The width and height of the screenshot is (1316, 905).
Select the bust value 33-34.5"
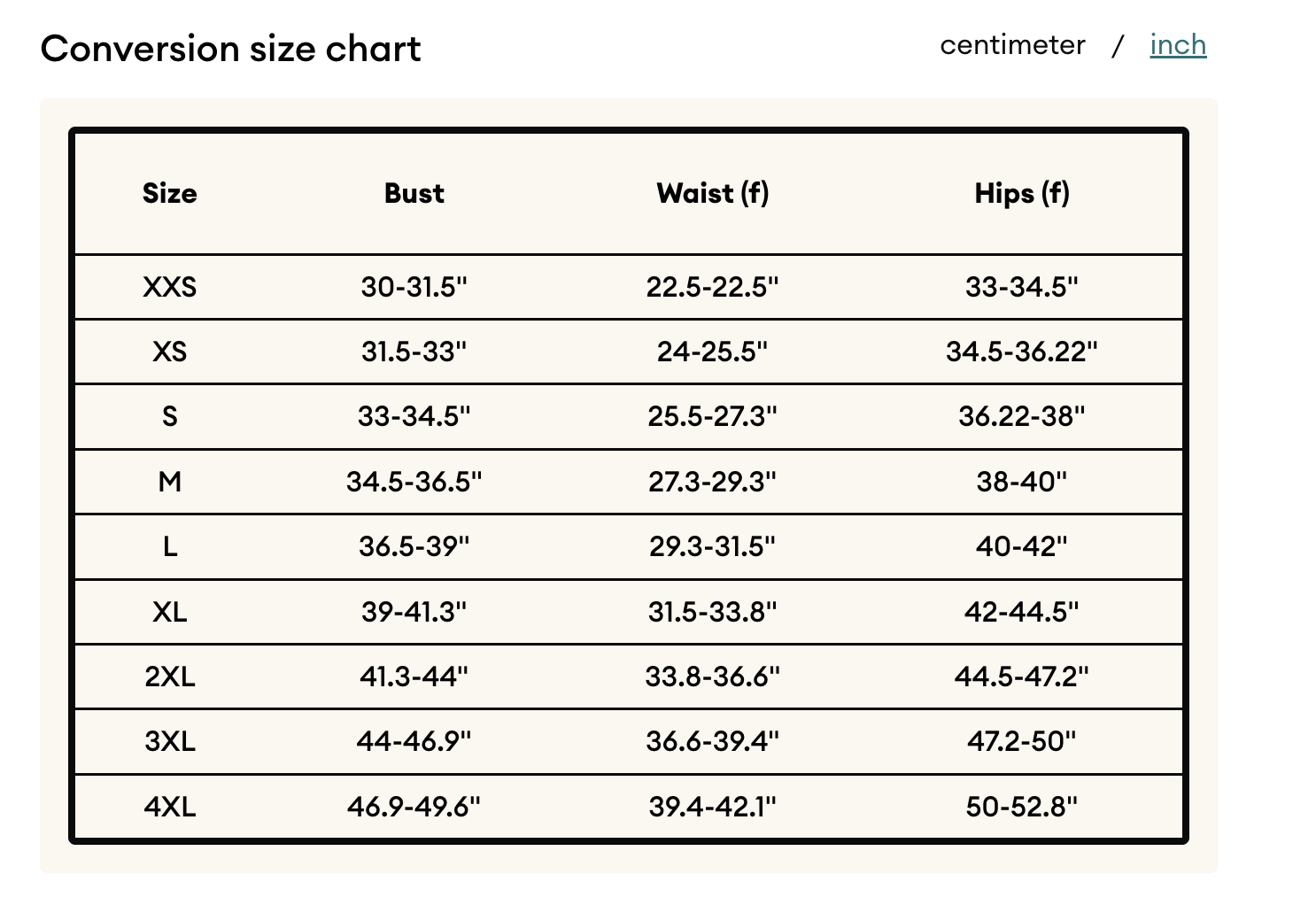[x=414, y=416]
